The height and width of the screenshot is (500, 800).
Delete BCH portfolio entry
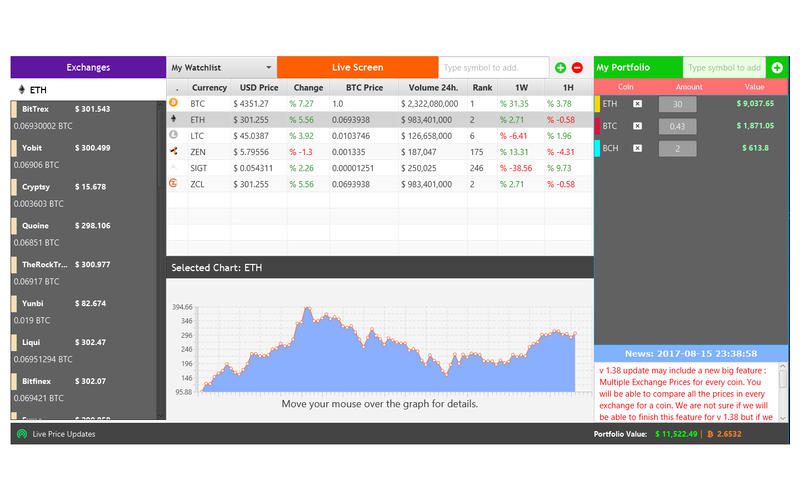point(638,148)
